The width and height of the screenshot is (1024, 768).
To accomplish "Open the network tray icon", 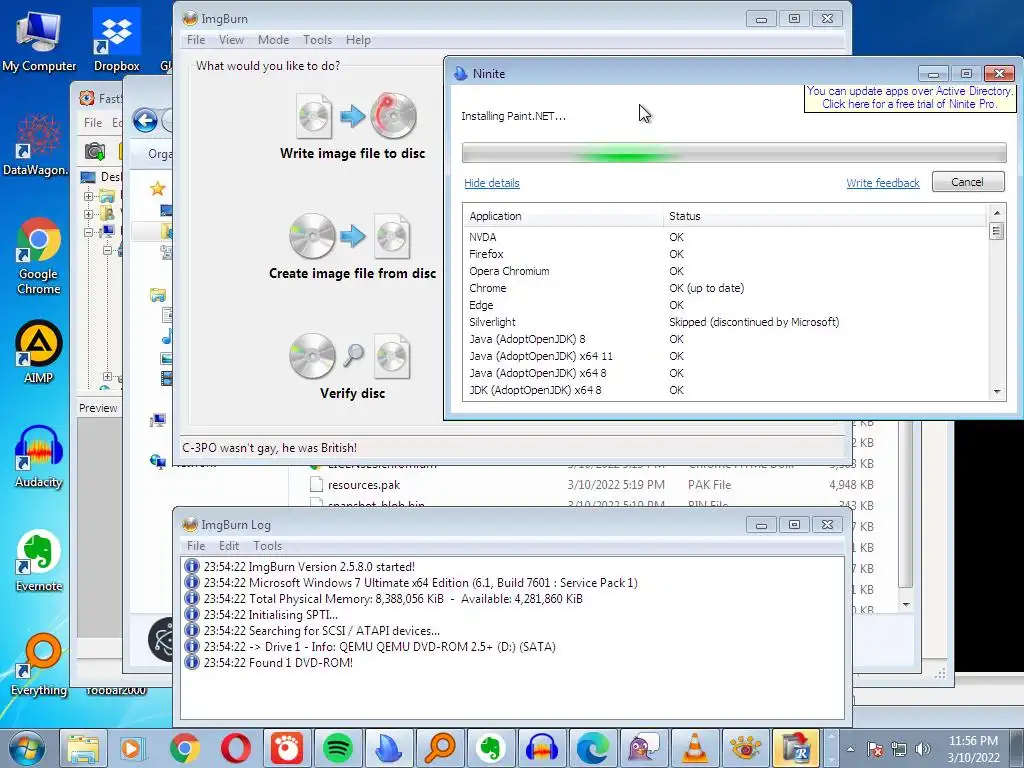I will pos(899,749).
